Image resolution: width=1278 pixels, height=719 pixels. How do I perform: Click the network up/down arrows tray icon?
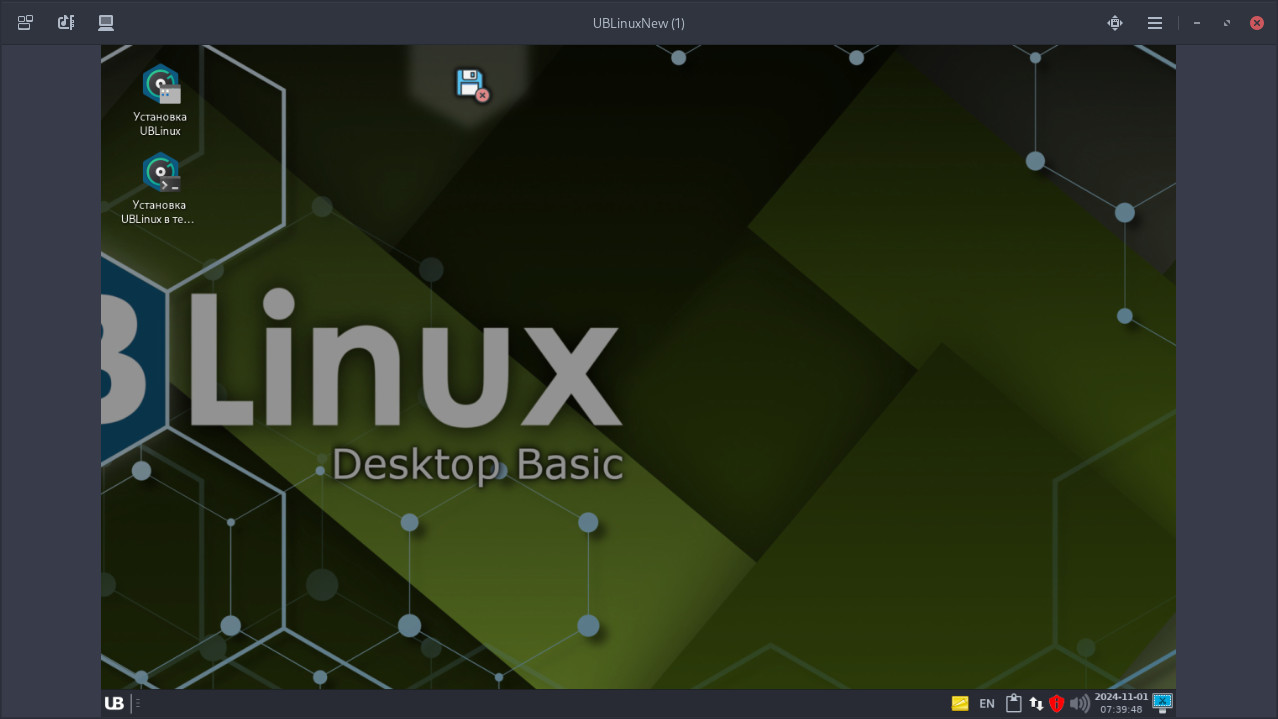[x=1036, y=703]
